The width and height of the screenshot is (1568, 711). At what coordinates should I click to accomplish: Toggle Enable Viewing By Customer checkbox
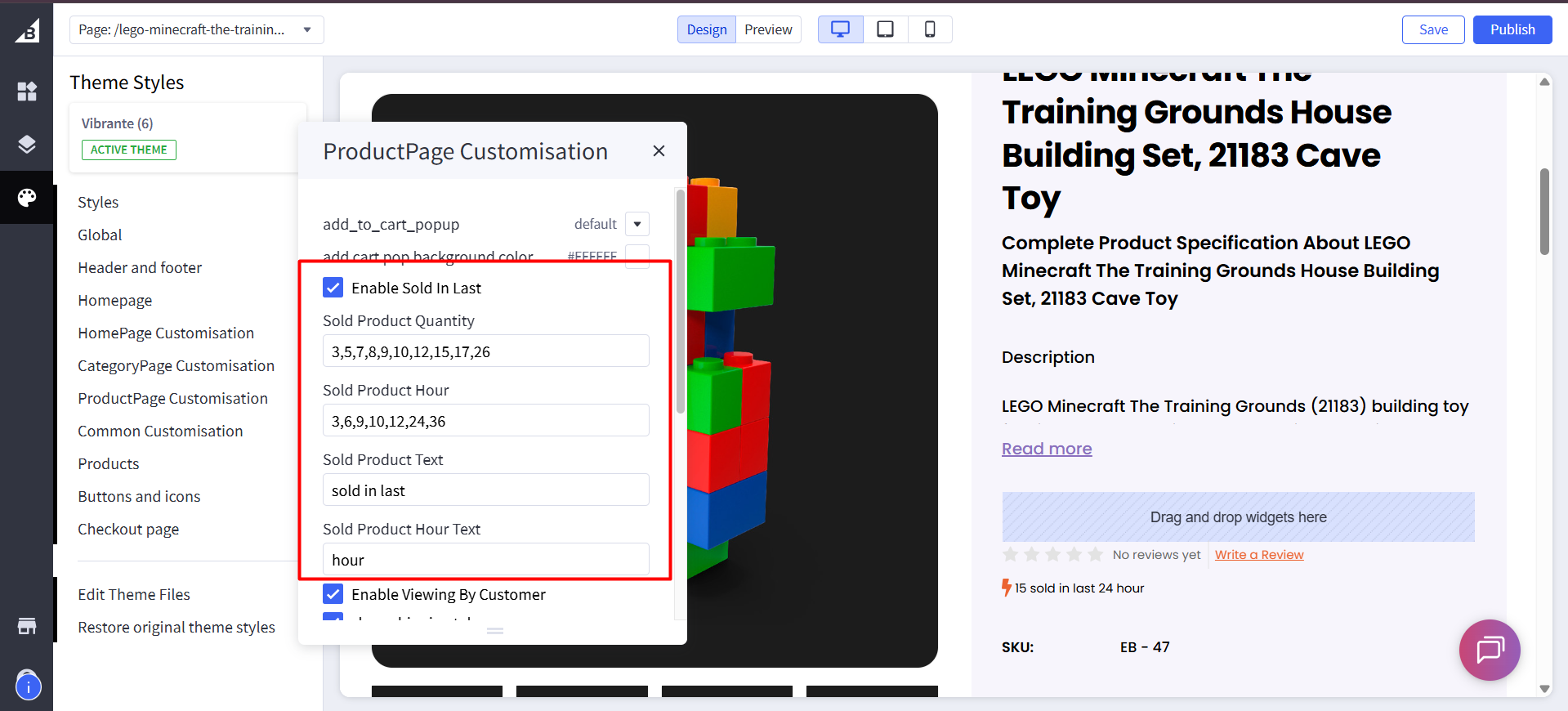pos(333,594)
